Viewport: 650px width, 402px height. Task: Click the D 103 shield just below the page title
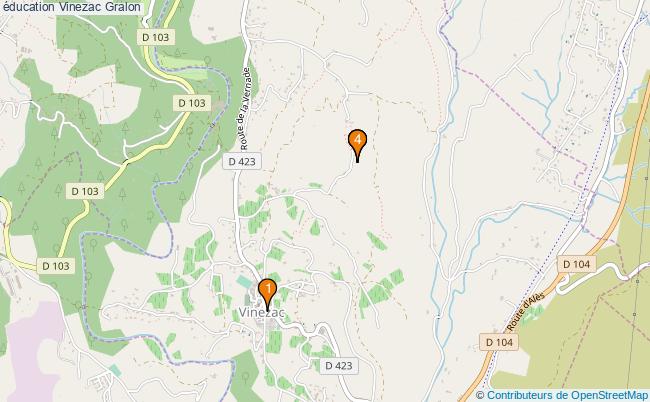[155, 37]
